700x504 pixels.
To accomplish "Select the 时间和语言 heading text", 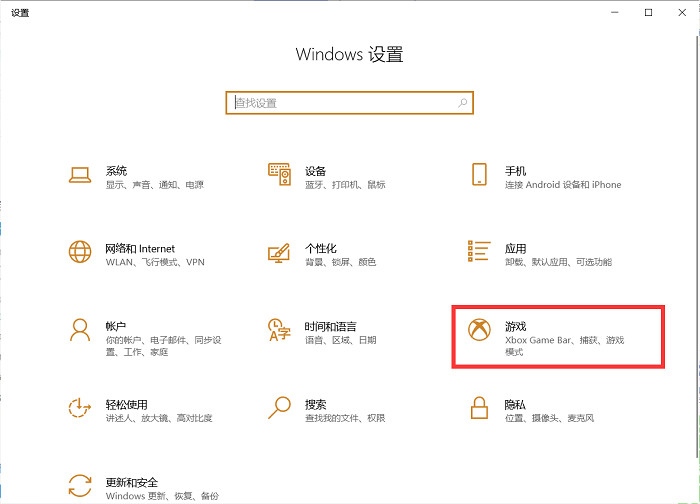I will [x=331, y=326].
